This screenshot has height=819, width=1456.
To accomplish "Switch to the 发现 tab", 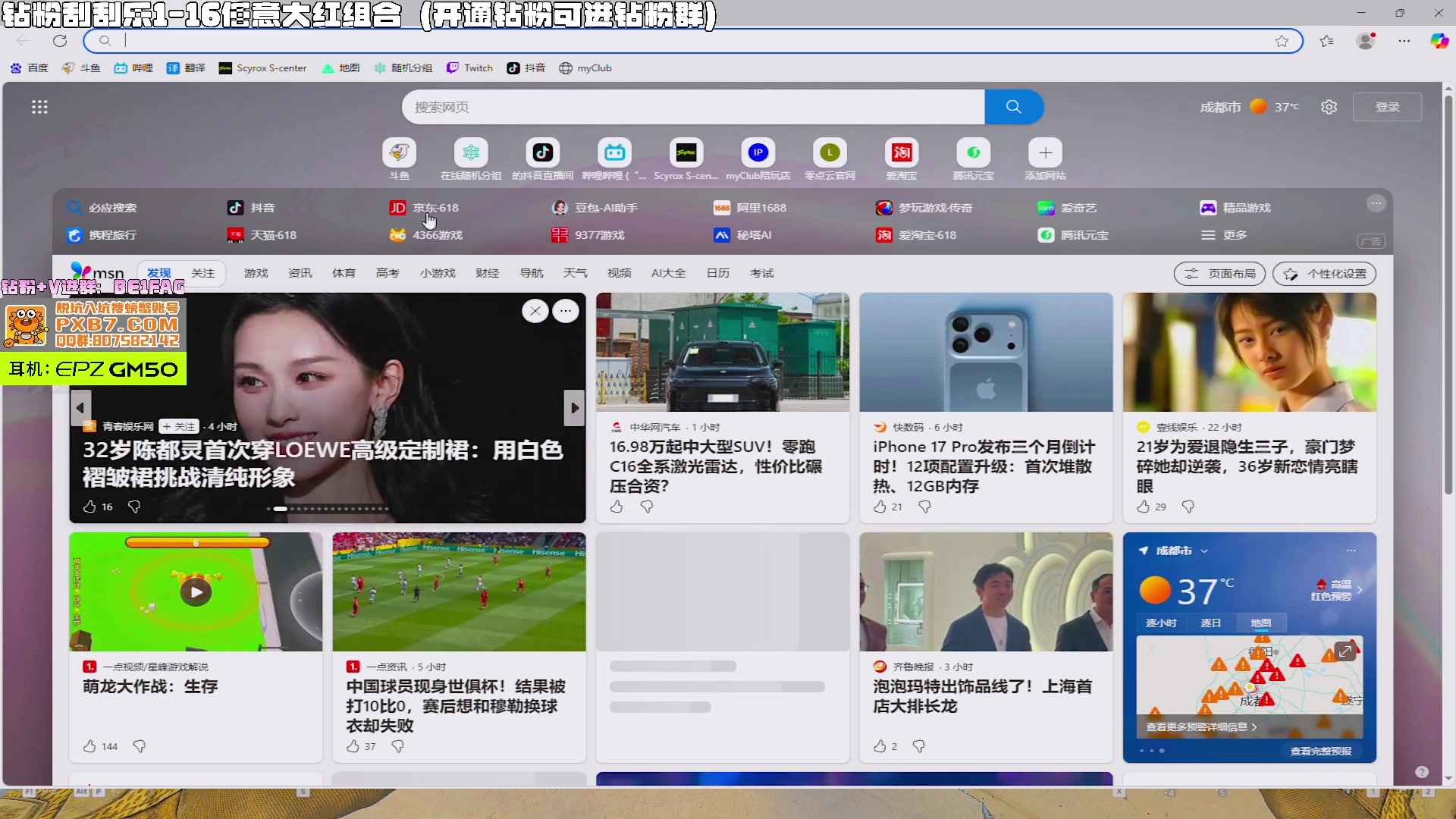I will click(x=158, y=273).
